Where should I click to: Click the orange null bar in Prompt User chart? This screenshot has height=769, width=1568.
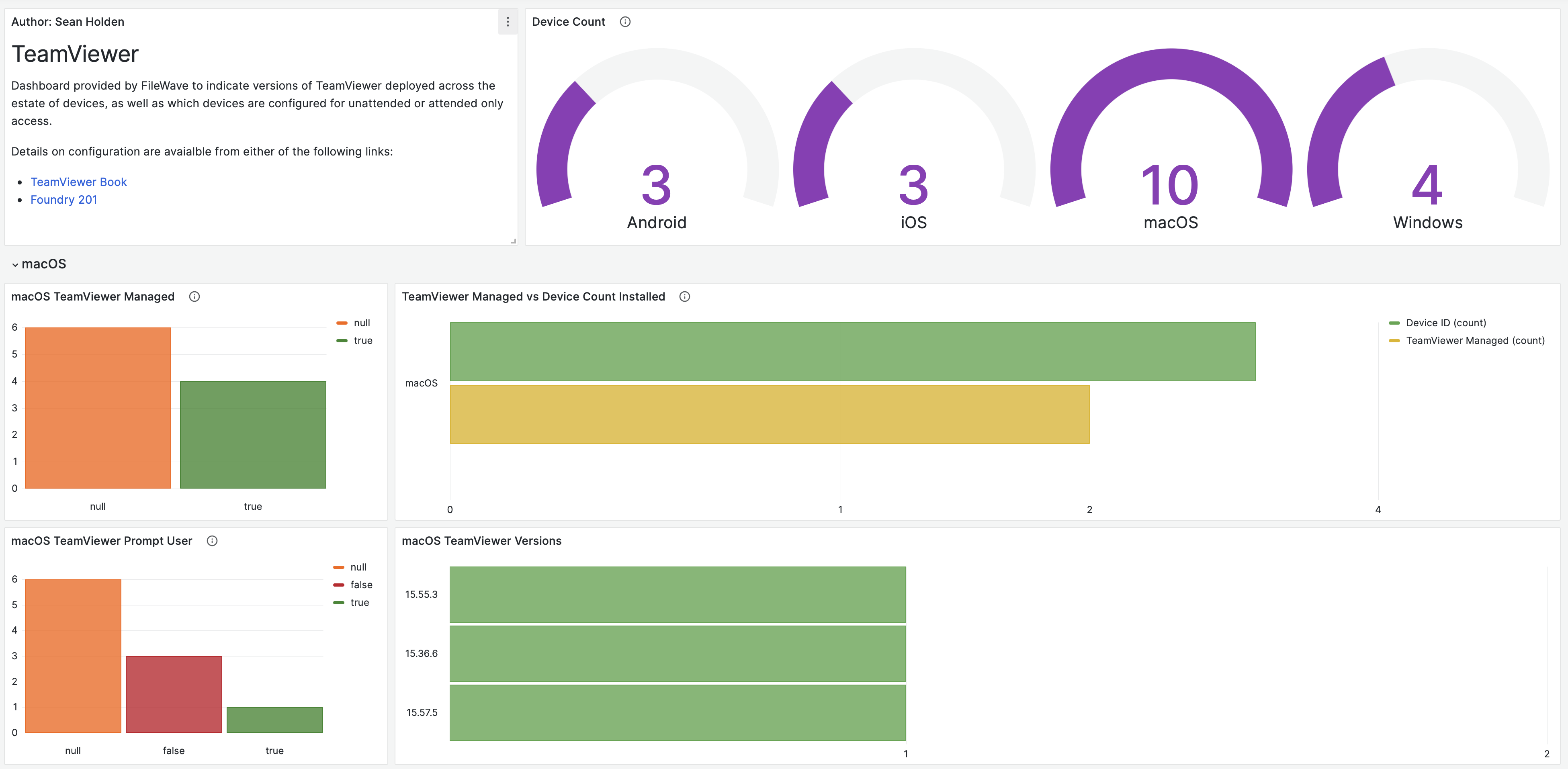pos(73,656)
